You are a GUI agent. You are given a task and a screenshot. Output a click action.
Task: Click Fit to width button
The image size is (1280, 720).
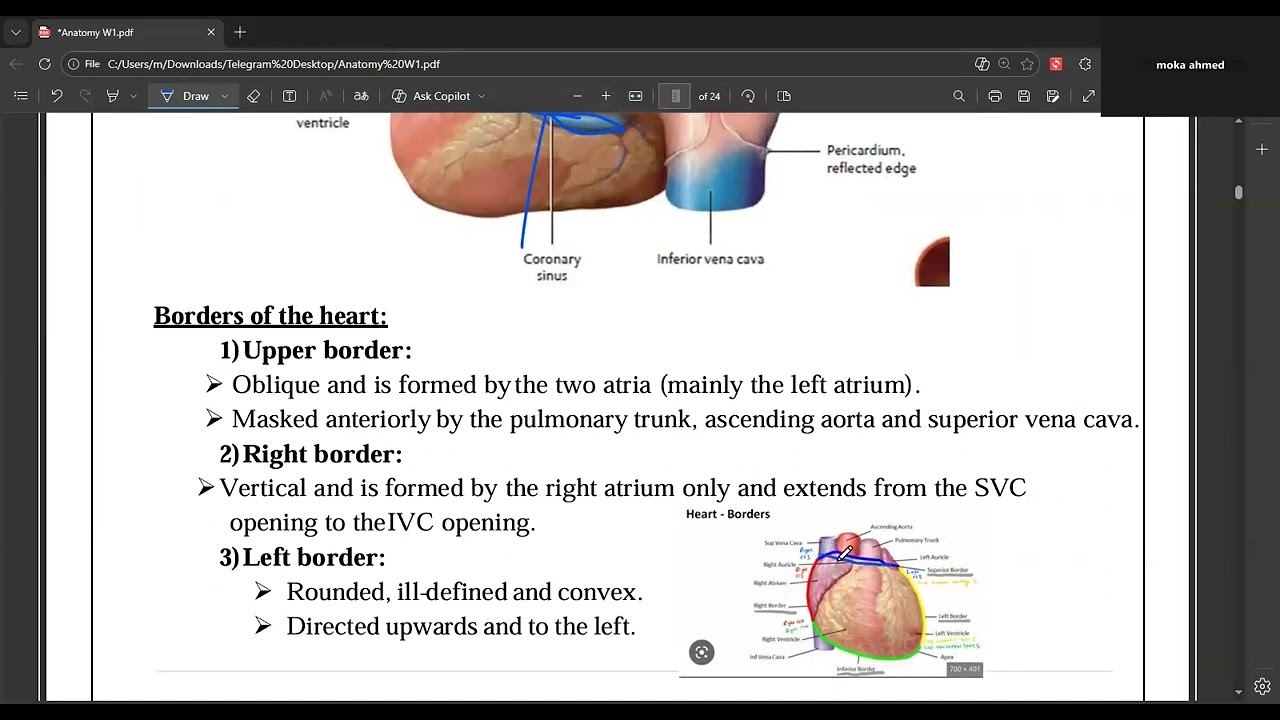(635, 96)
